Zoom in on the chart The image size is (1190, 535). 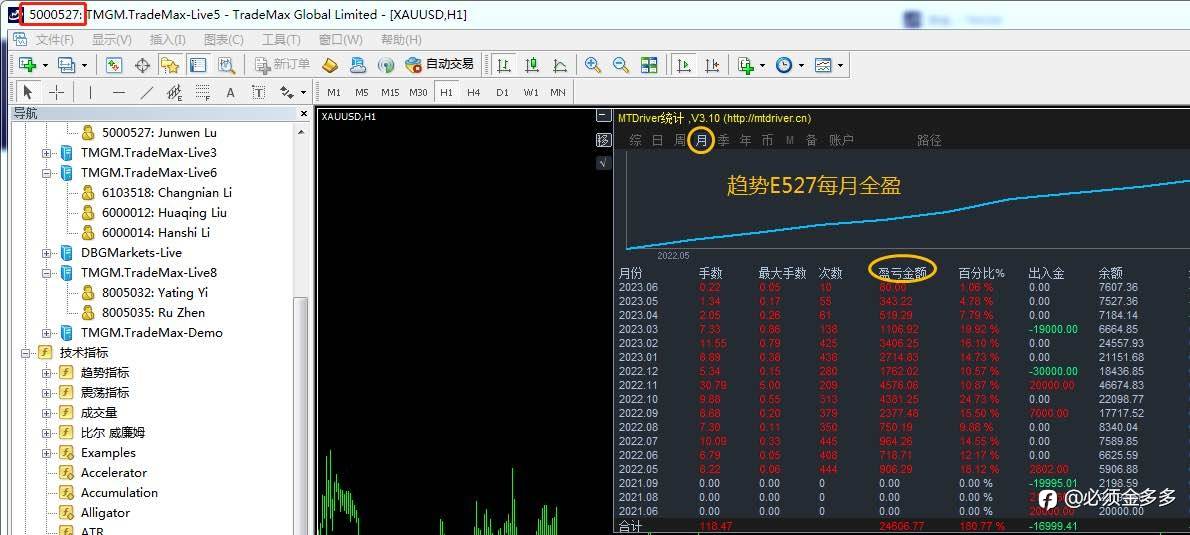tap(593, 65)
